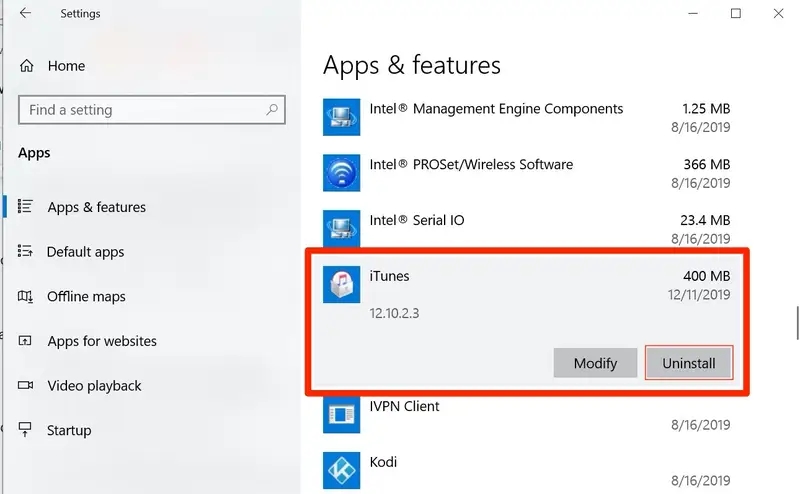Screen dimensions: 800x494
Task: Click the 23.4 MB size value
Action: click(705, 220)
